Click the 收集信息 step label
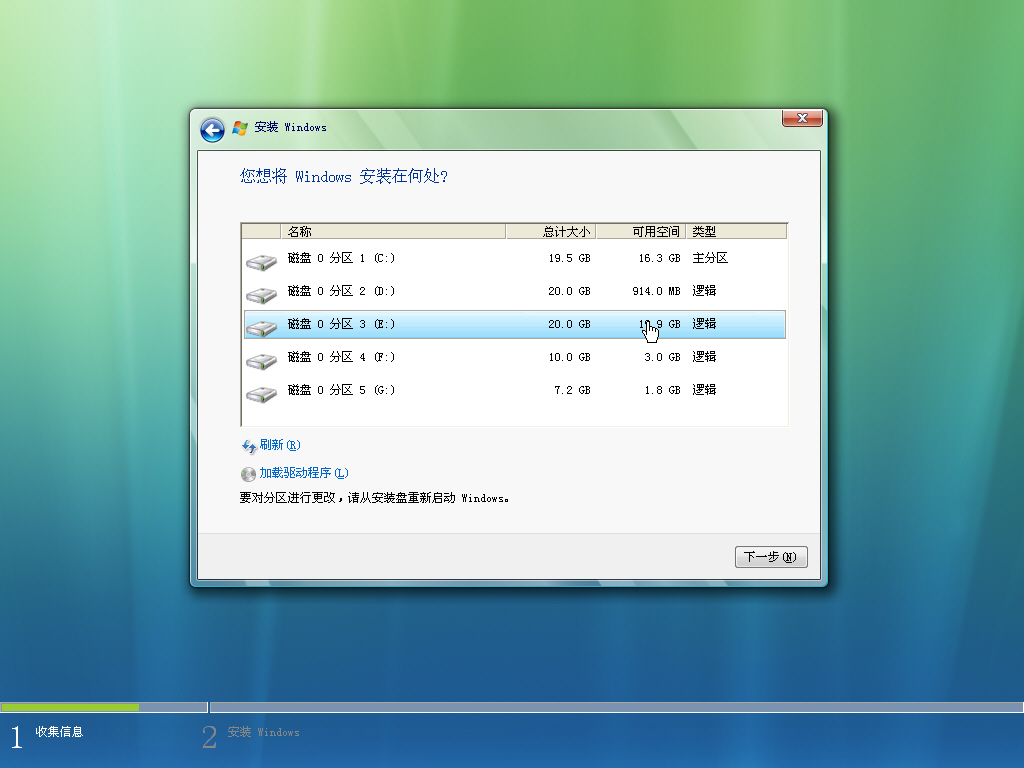The height and width of the screenshot is (768, 1024). click(59, 732)
